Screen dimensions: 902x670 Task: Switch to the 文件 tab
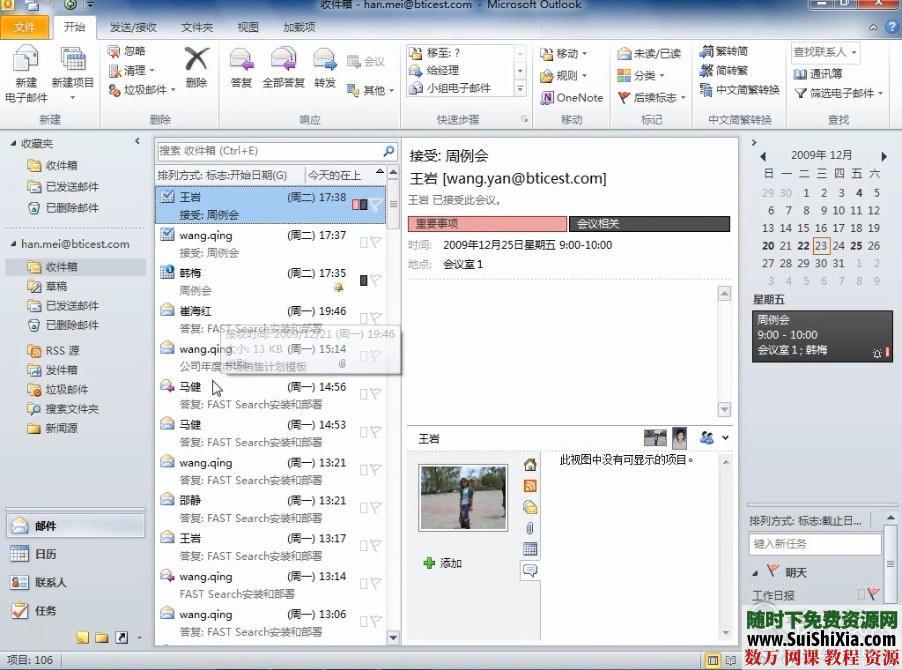click(x=24, y=27)
